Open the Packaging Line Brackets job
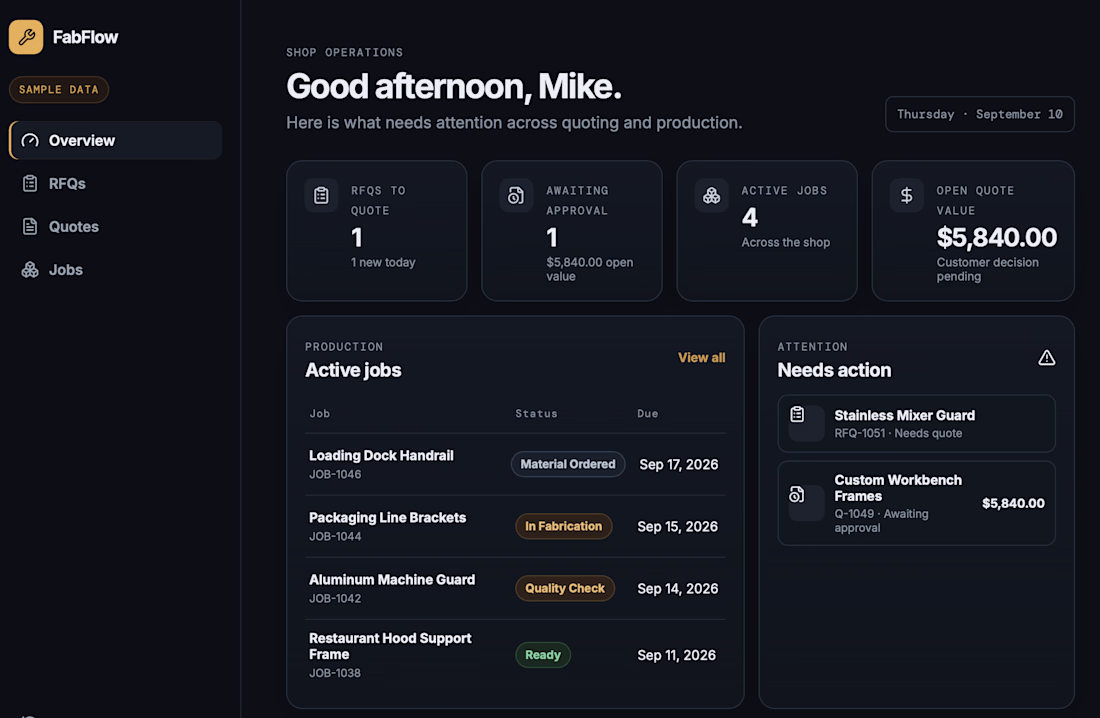This screenshot has width=1100, height=718. (x=516, y=526)
